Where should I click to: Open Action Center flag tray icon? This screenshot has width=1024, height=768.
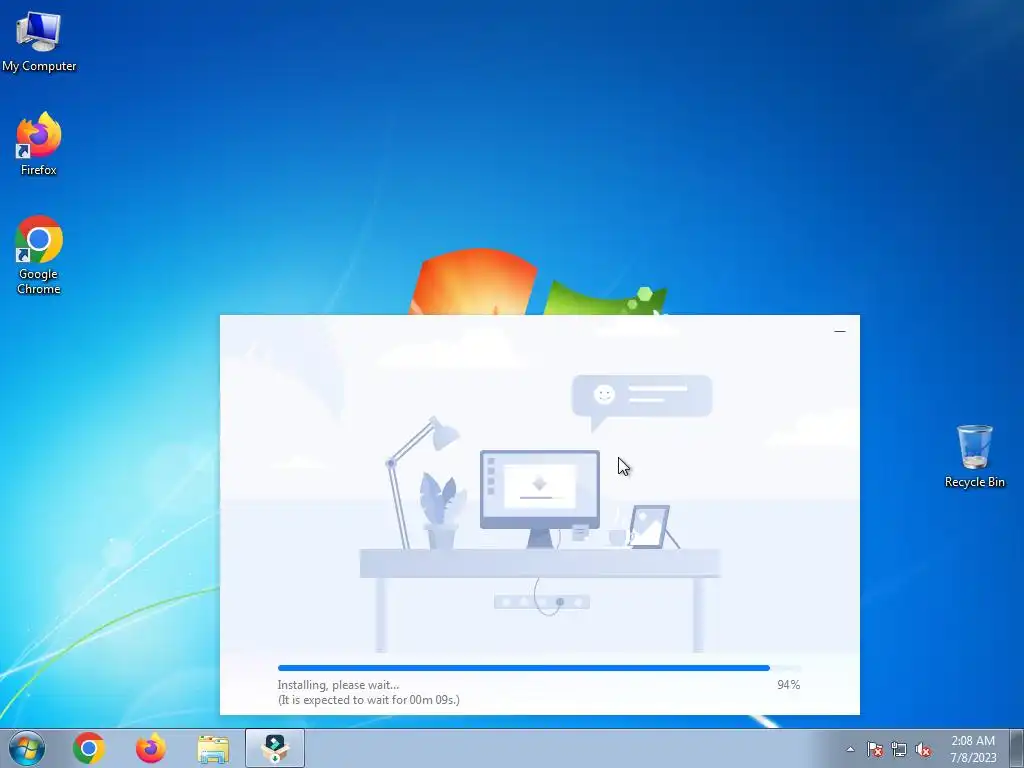coord(874,749)
